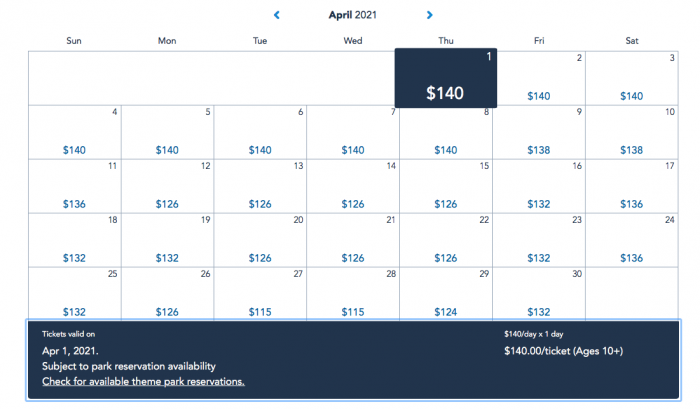This screenshot has width=700, height=409.
Task: Select April 16 at $132
Action: pyautogui.click(x=539, y=186)
